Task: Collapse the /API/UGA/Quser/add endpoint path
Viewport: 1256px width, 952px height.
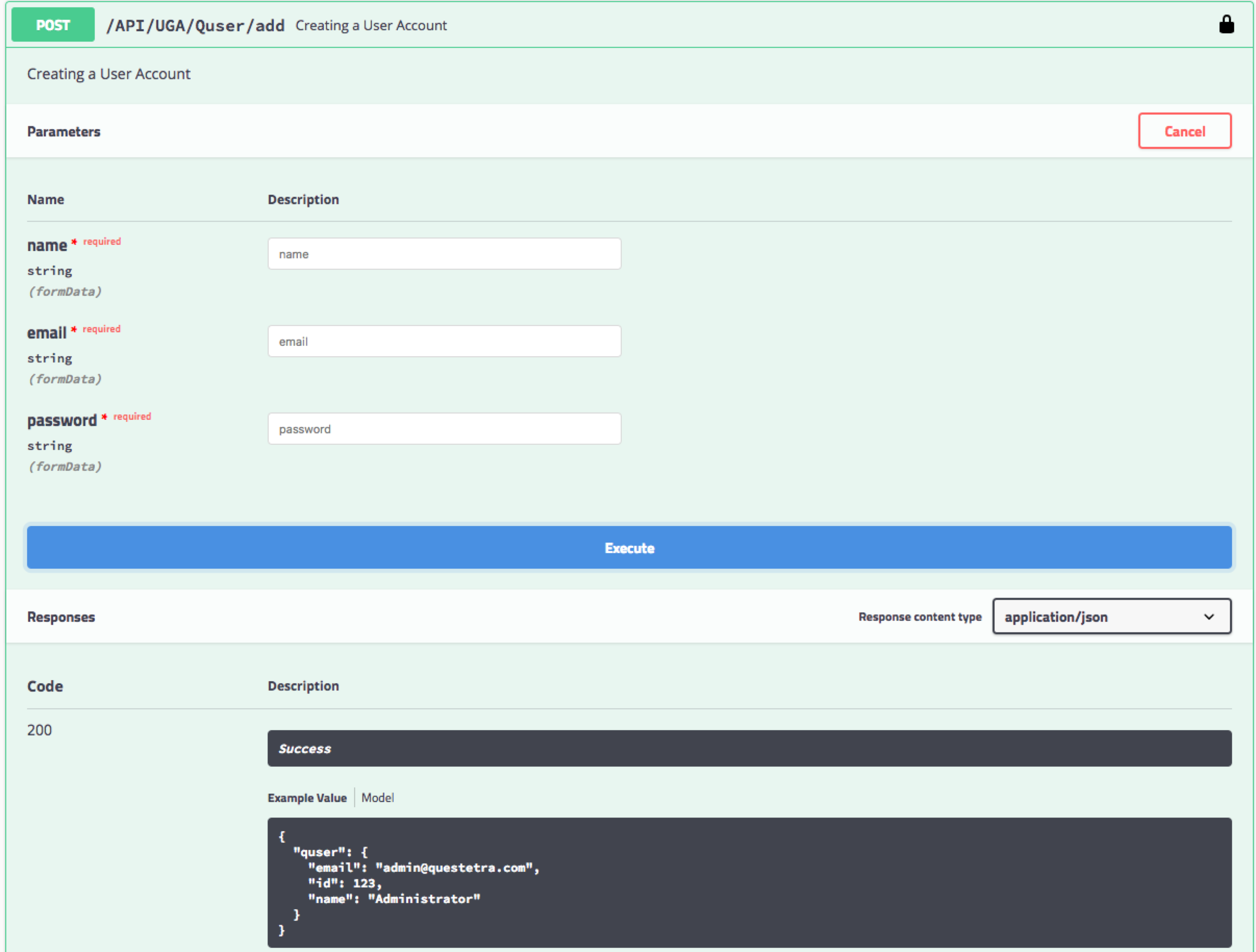Action: point(195,26)
